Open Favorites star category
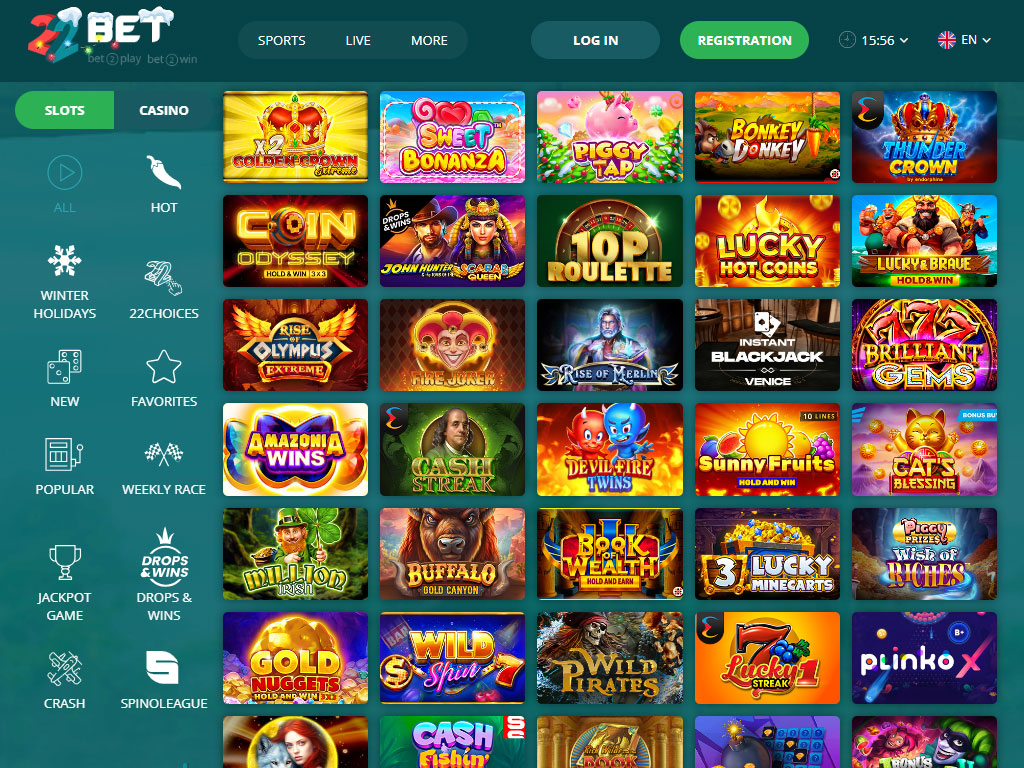Viewport: 1024px width, 768px height. 163,367
